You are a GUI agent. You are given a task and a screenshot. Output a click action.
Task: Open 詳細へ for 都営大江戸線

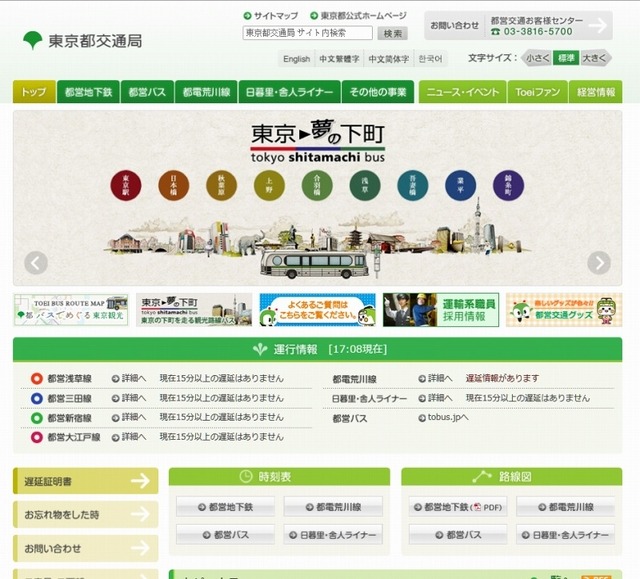129,437
